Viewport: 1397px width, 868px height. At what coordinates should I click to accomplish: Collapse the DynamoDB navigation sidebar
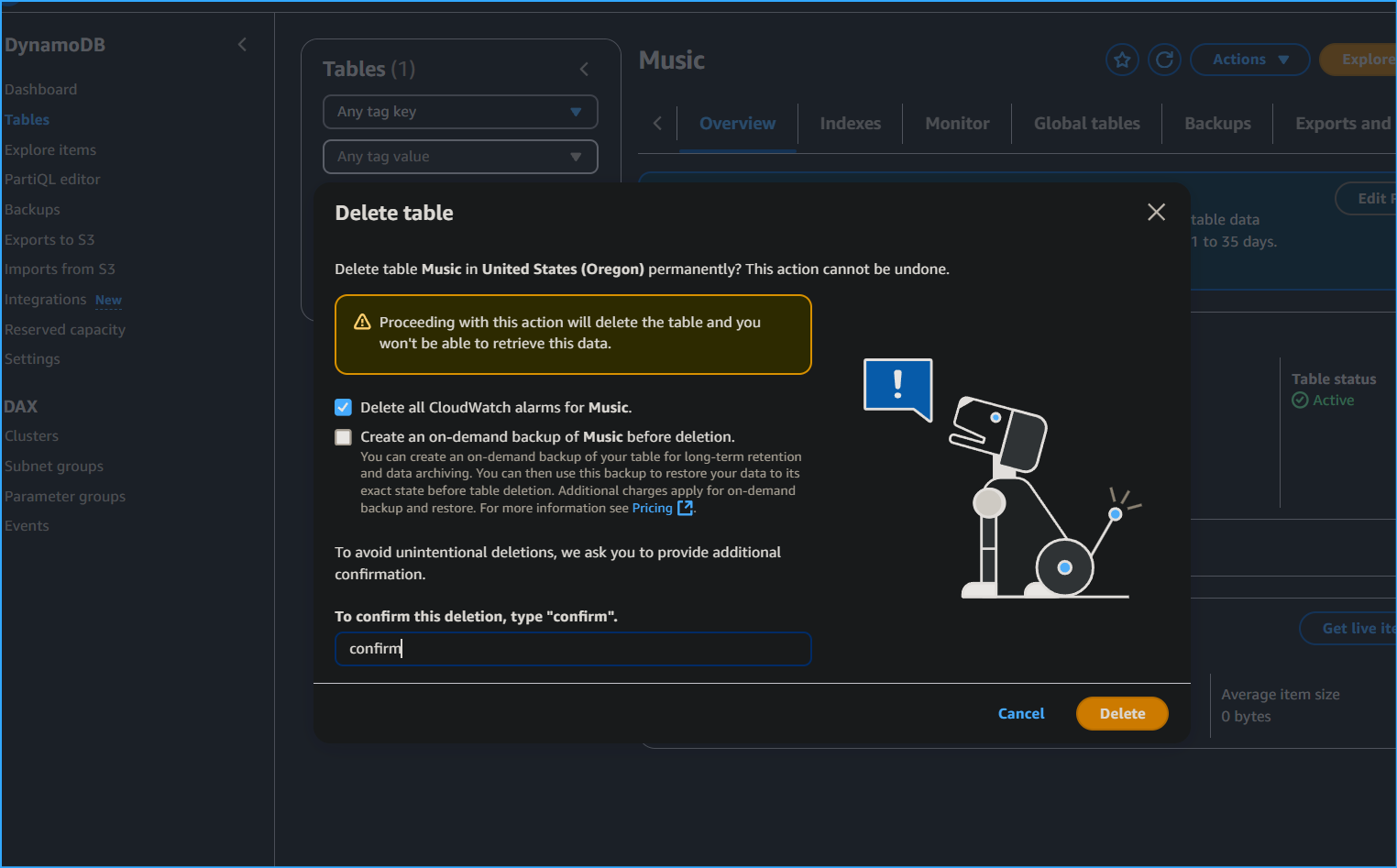pos(242,45)
